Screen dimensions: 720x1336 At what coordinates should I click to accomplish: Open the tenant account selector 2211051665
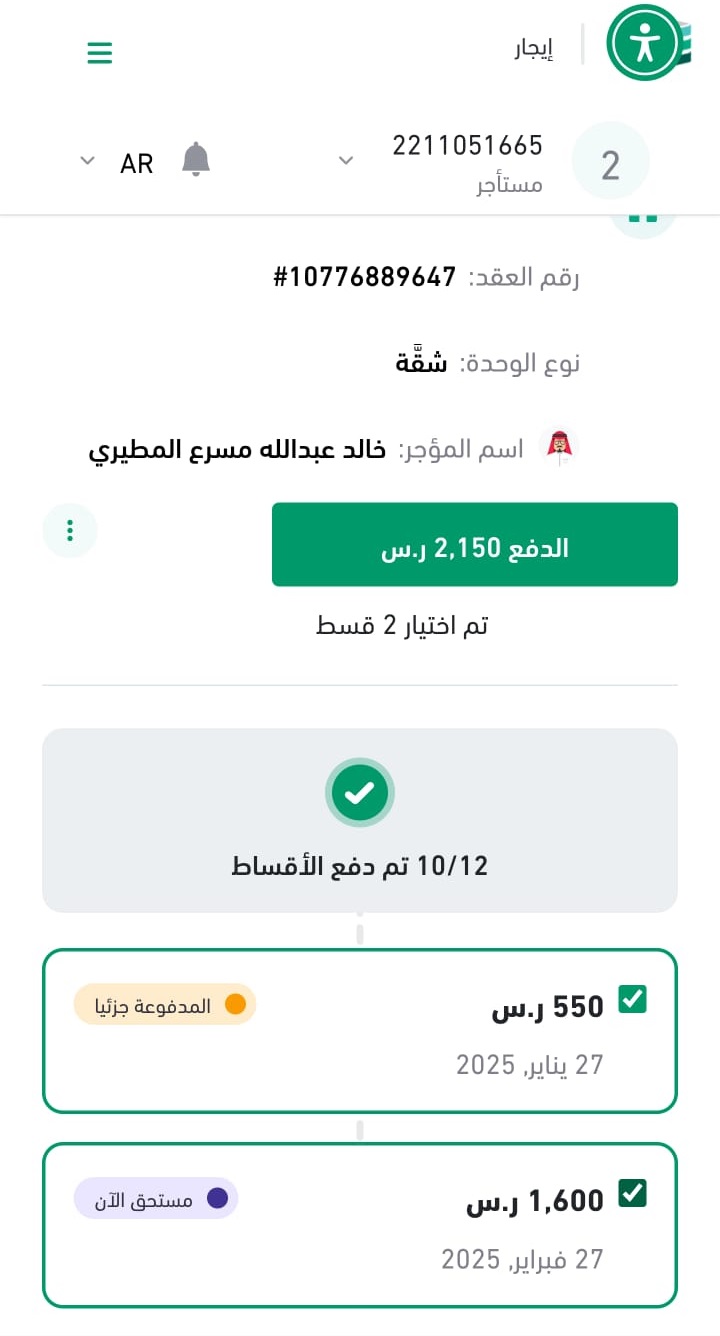click(x=467, y=163)
